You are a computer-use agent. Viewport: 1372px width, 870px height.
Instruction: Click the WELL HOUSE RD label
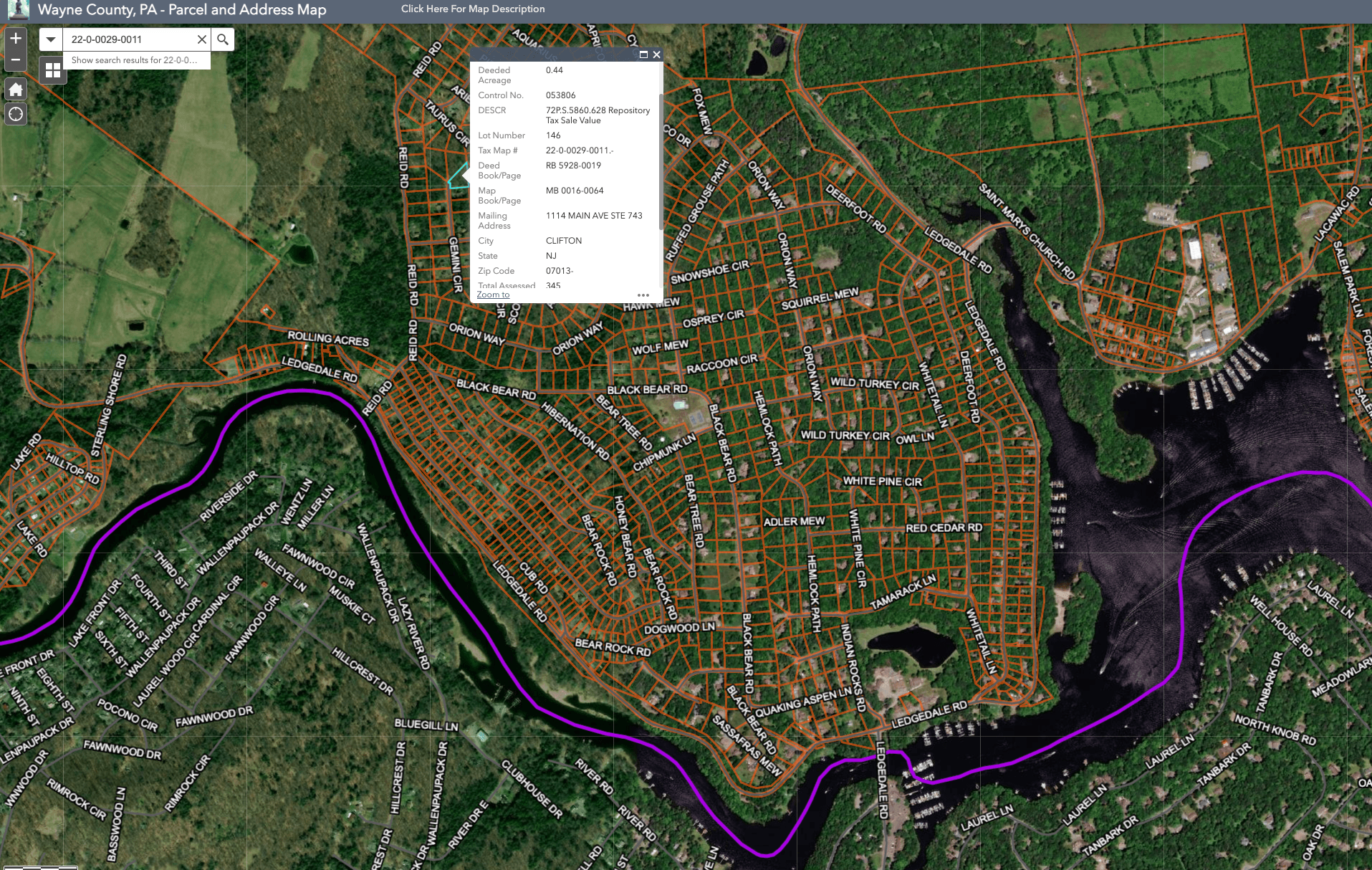(1281, 626)
